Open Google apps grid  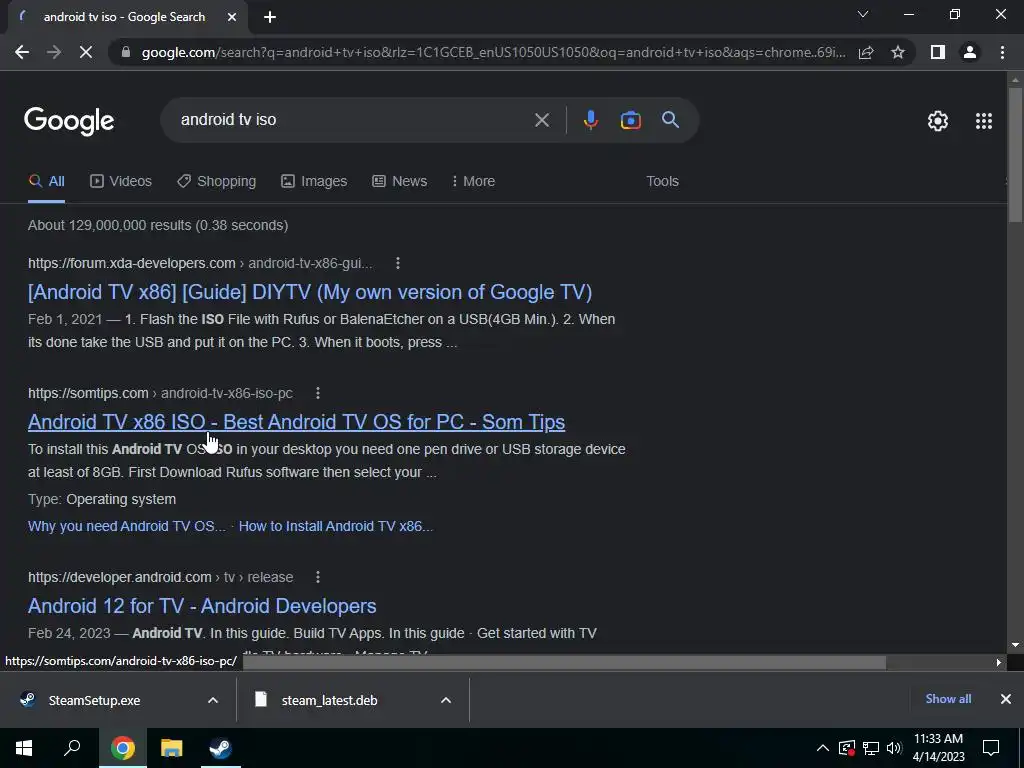[984, 121]
